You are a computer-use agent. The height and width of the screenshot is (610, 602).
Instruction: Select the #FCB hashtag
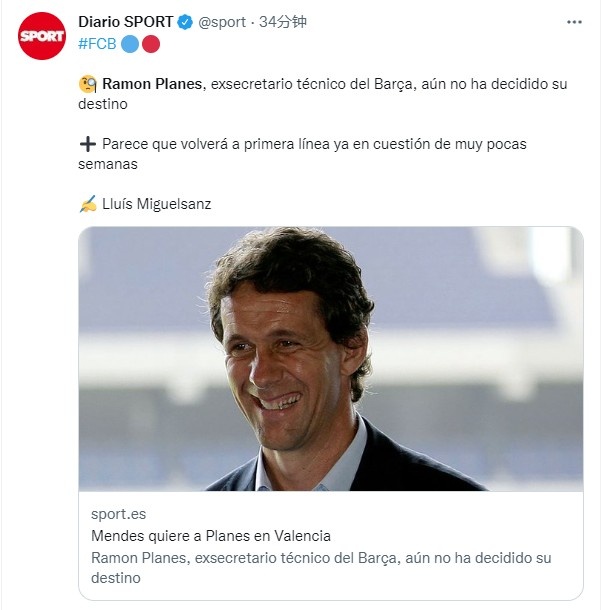97,43
